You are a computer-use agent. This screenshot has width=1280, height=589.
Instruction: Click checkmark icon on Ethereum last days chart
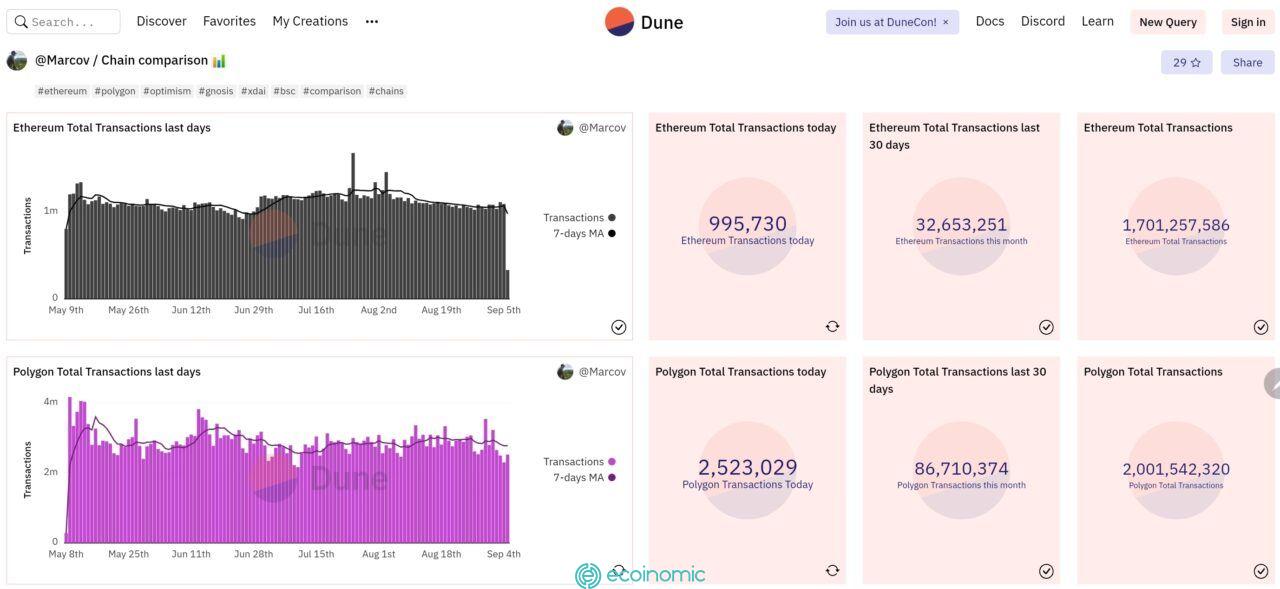[x=619, y=327]
